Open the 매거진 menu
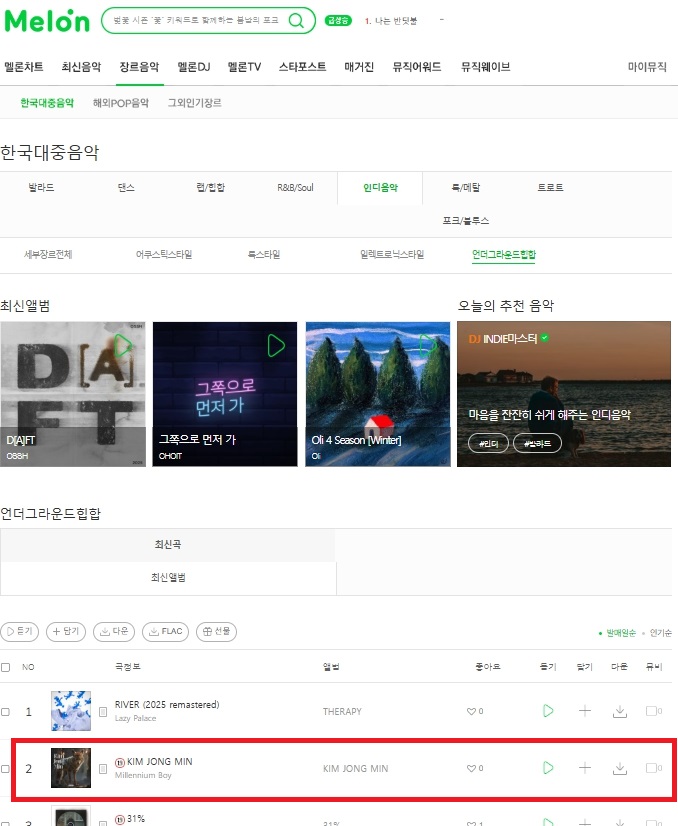678x826 pixels. click(x=359, y=67)
